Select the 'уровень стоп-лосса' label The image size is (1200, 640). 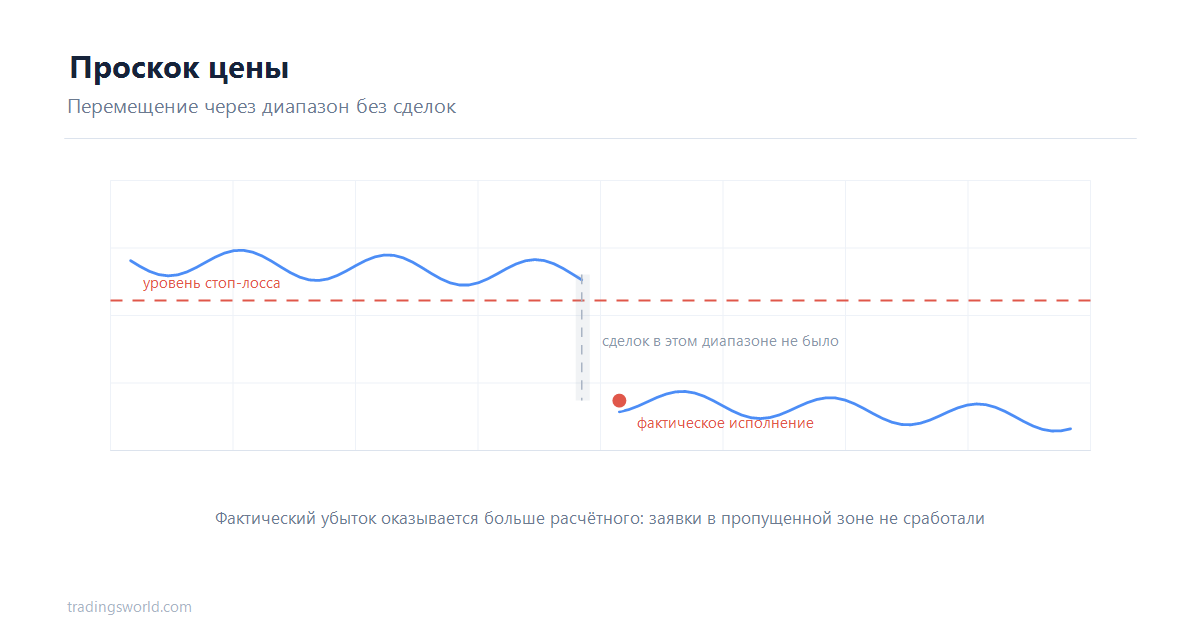[x=211, y=283]
